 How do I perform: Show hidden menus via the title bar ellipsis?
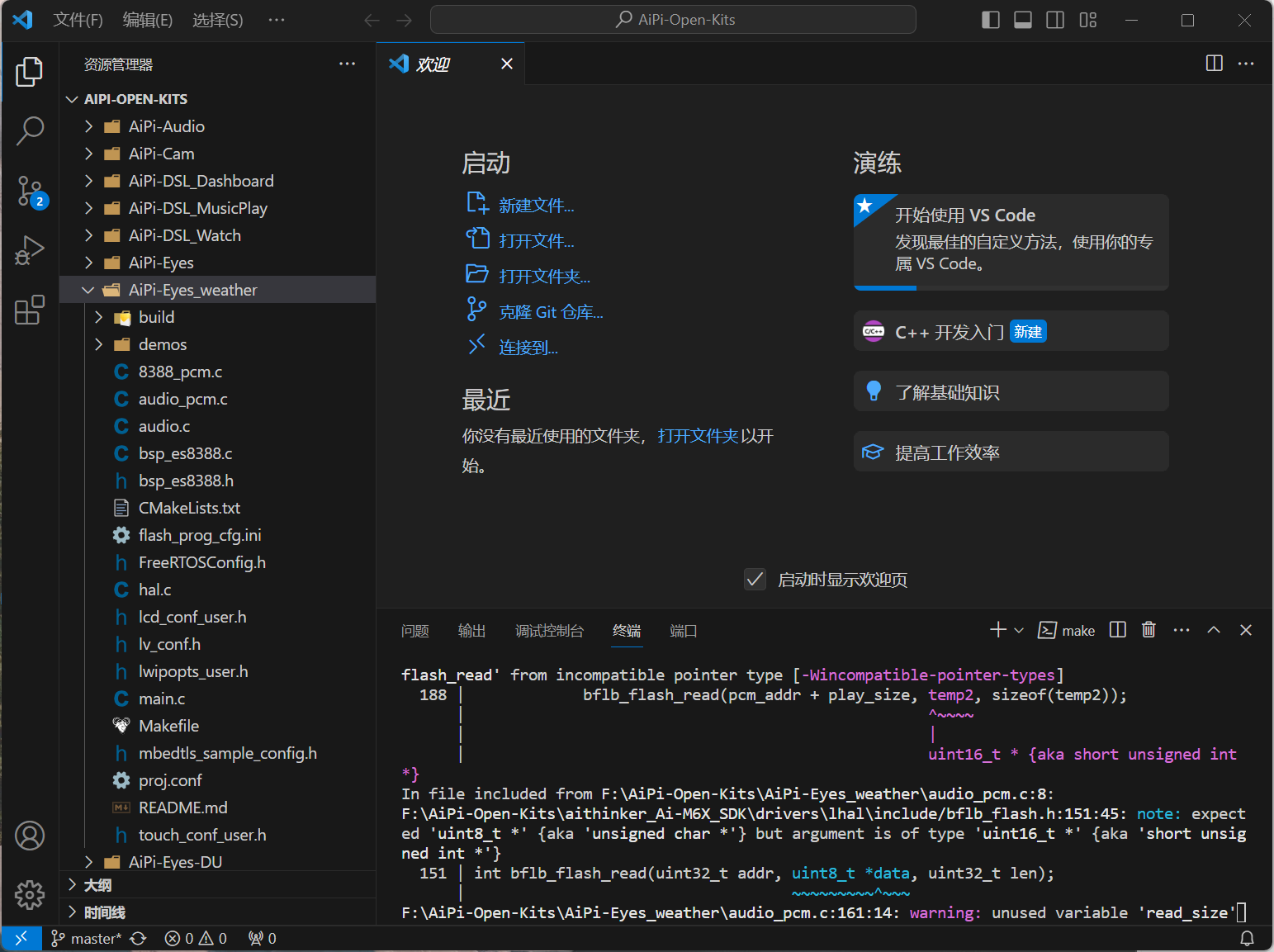(x=277, y=20)
